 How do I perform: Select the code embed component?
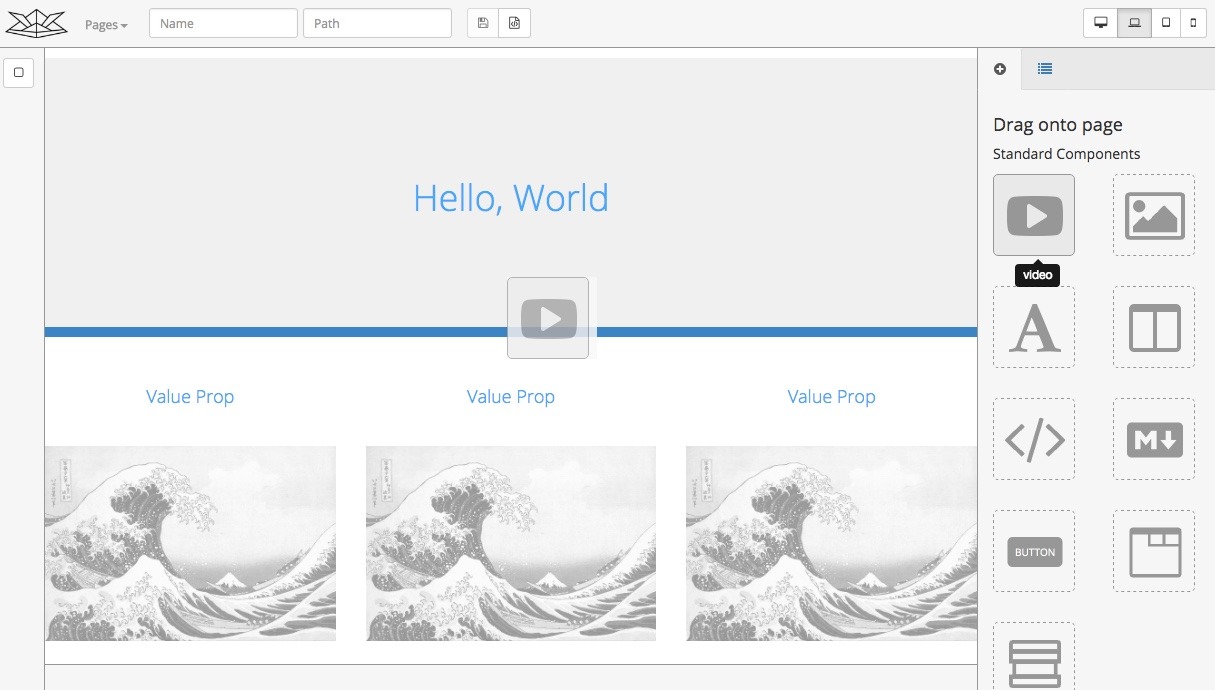pos(1033,439)
